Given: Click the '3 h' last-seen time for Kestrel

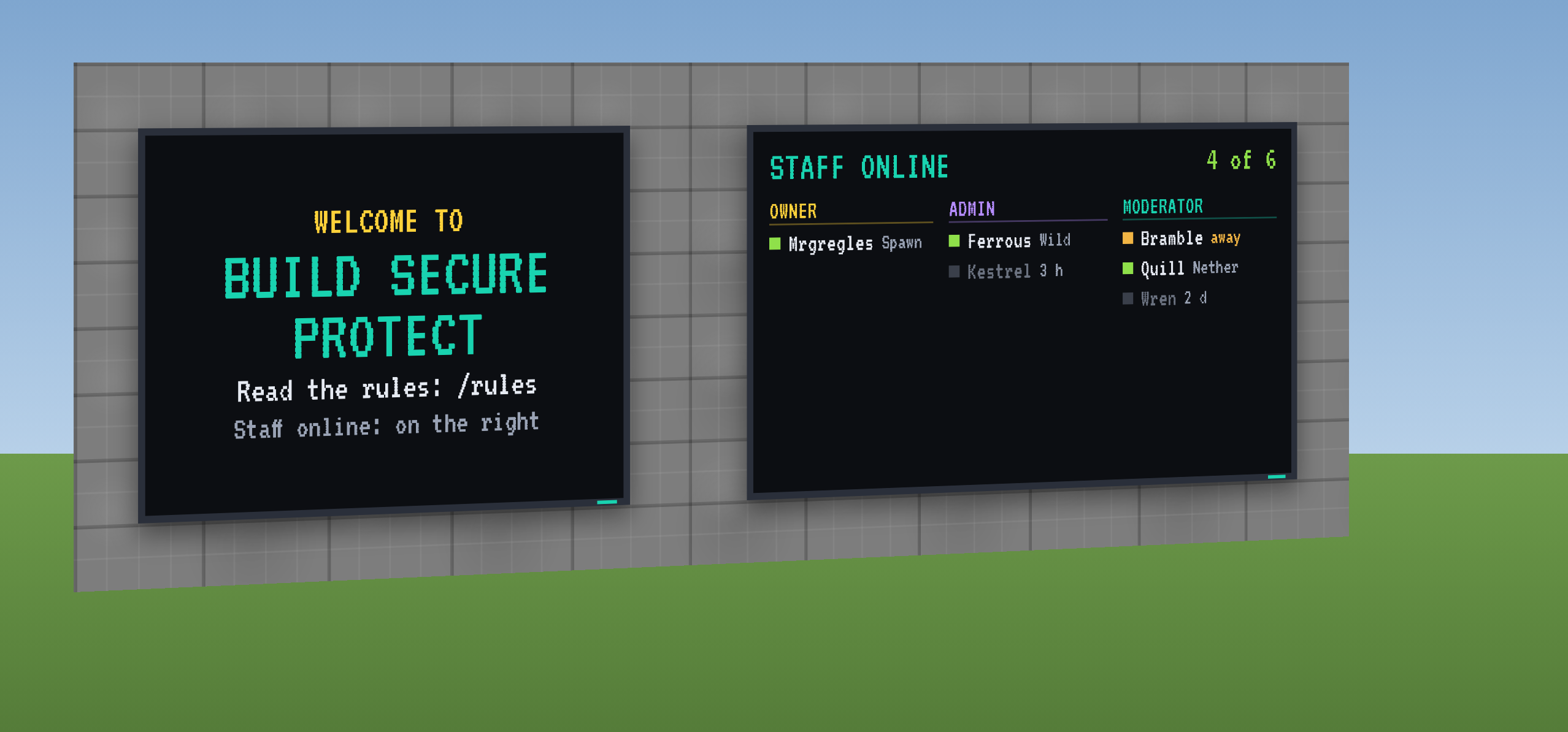Looking at the screenshot, I should 1051,270.
